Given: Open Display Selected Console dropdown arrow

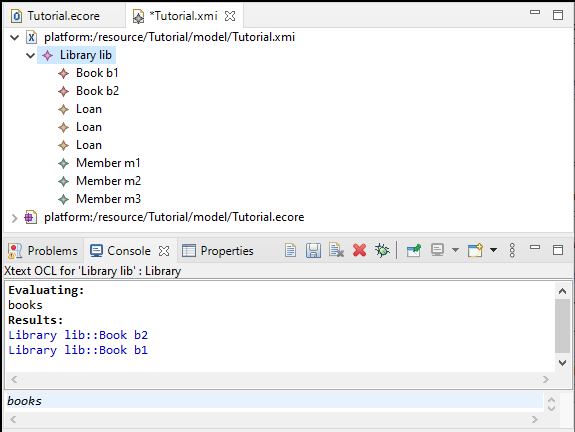Looking at the screenshot, I should [x=455, y=250].
